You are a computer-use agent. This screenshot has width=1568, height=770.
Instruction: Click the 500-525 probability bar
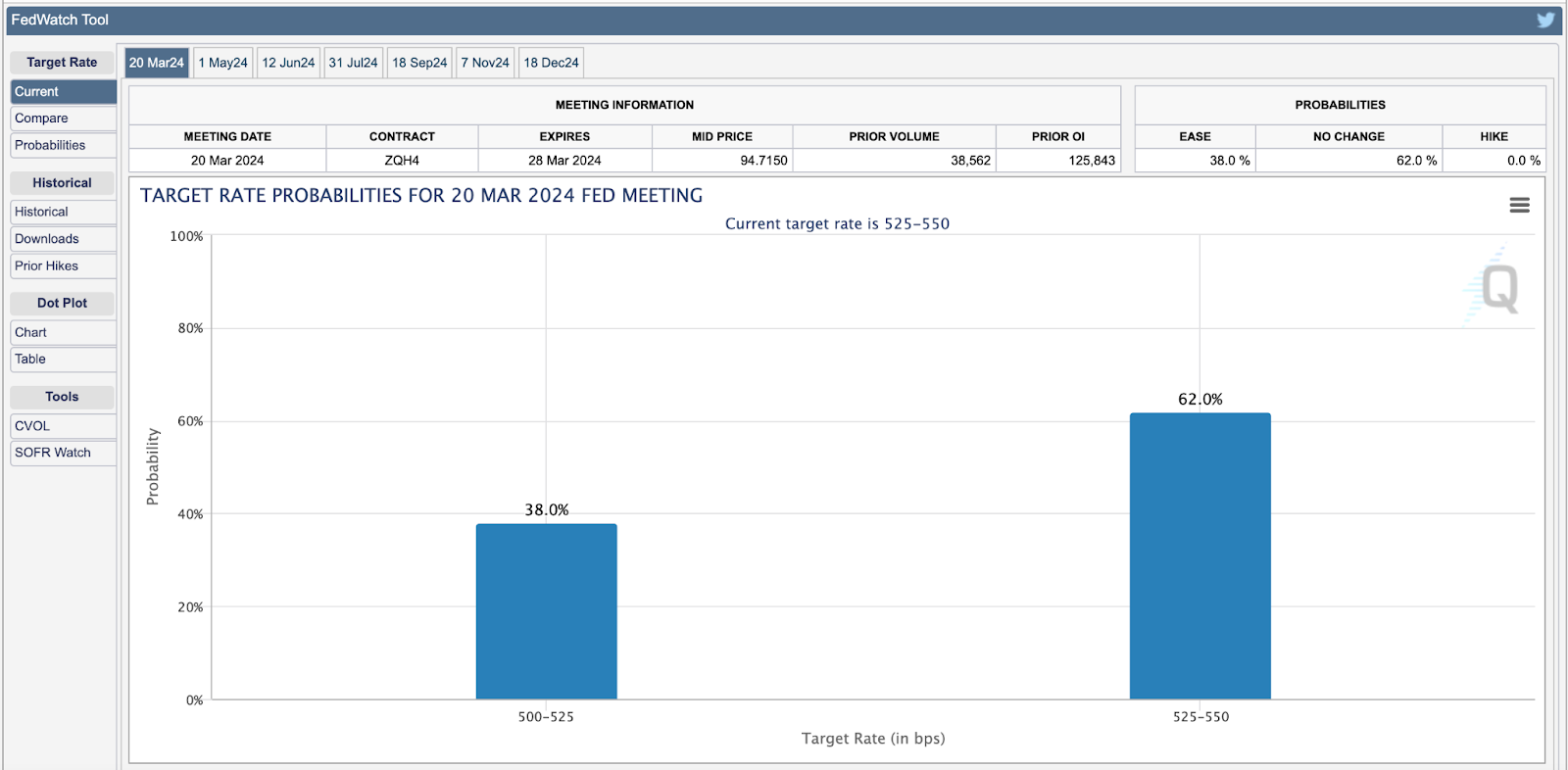(x=547, y=611)
